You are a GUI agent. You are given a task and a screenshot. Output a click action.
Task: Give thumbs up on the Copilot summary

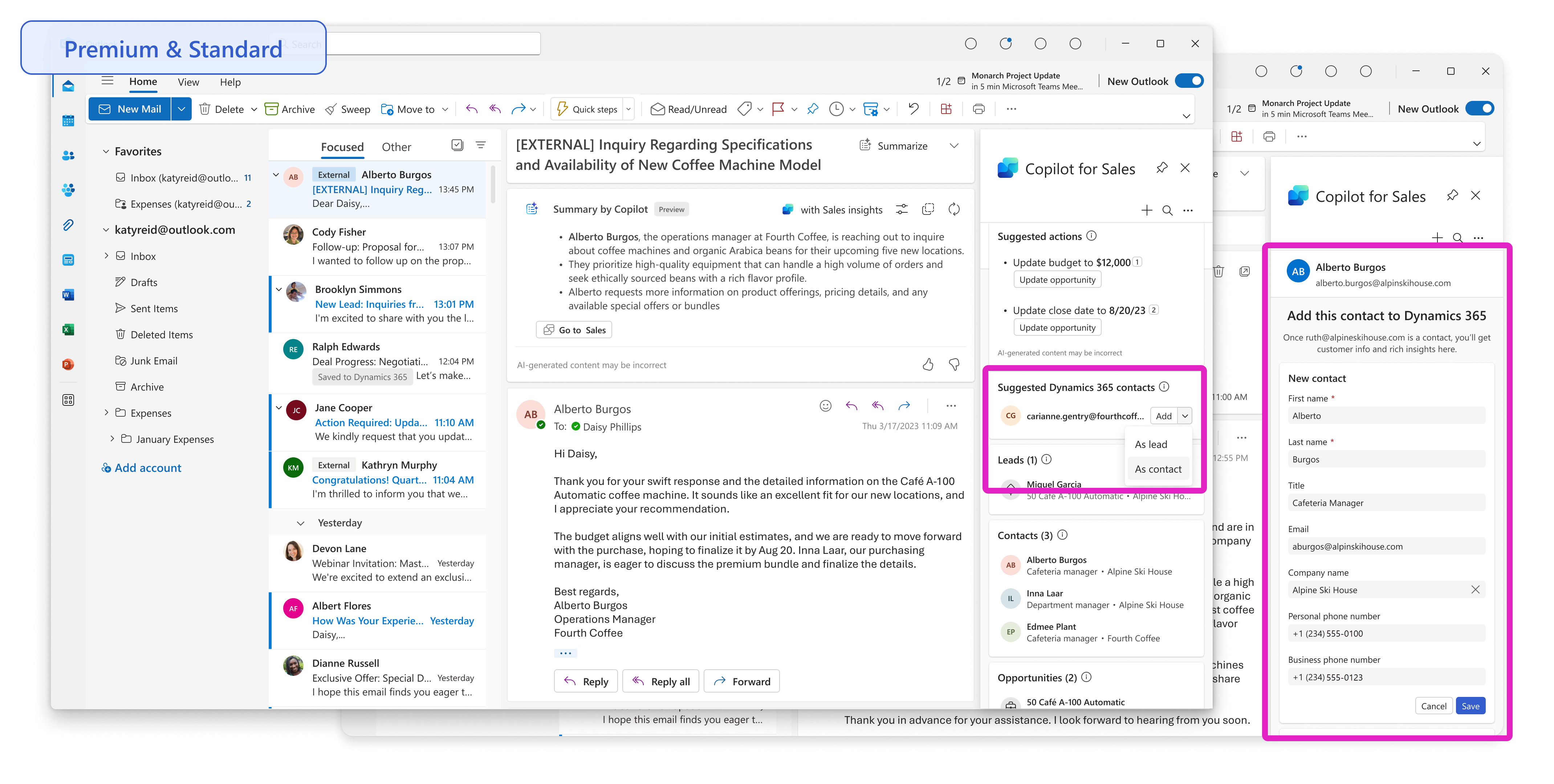point(928,364)
